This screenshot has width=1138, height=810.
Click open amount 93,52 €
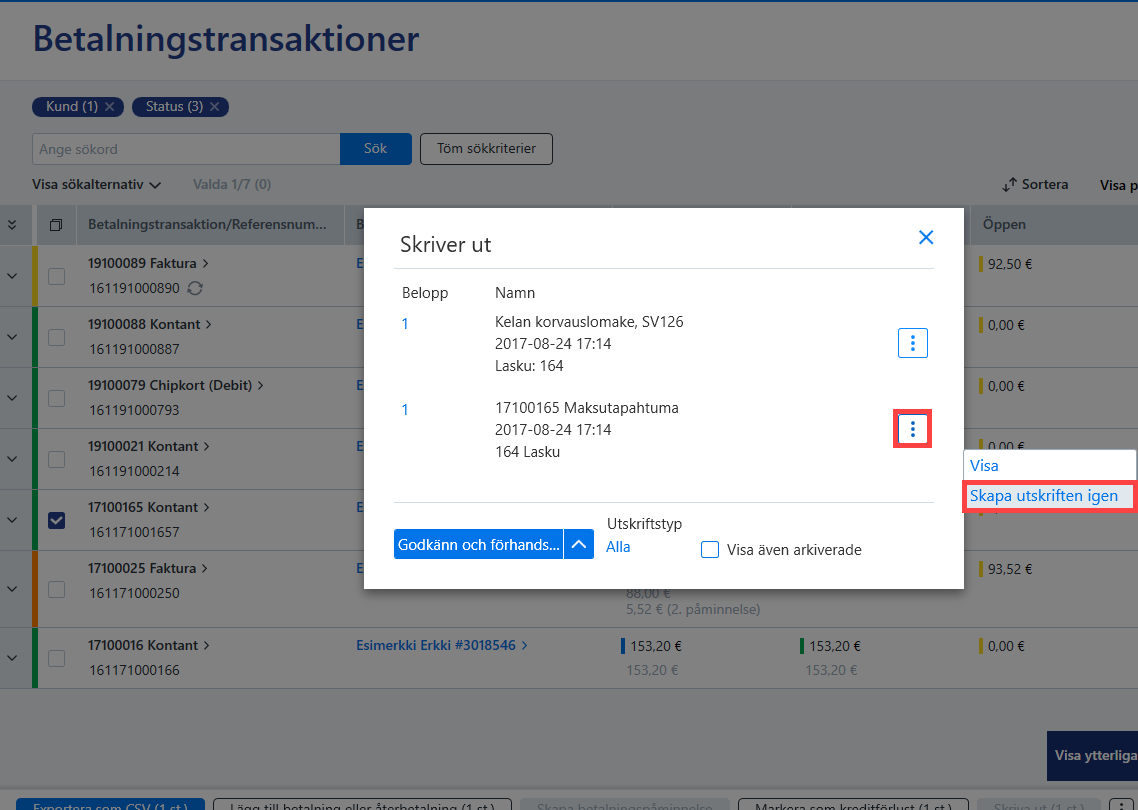(x=1010, y=569)
